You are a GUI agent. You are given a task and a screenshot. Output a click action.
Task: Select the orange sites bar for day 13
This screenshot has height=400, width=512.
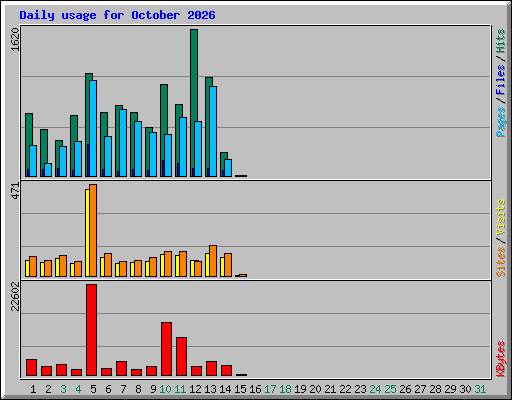[213, 261]
